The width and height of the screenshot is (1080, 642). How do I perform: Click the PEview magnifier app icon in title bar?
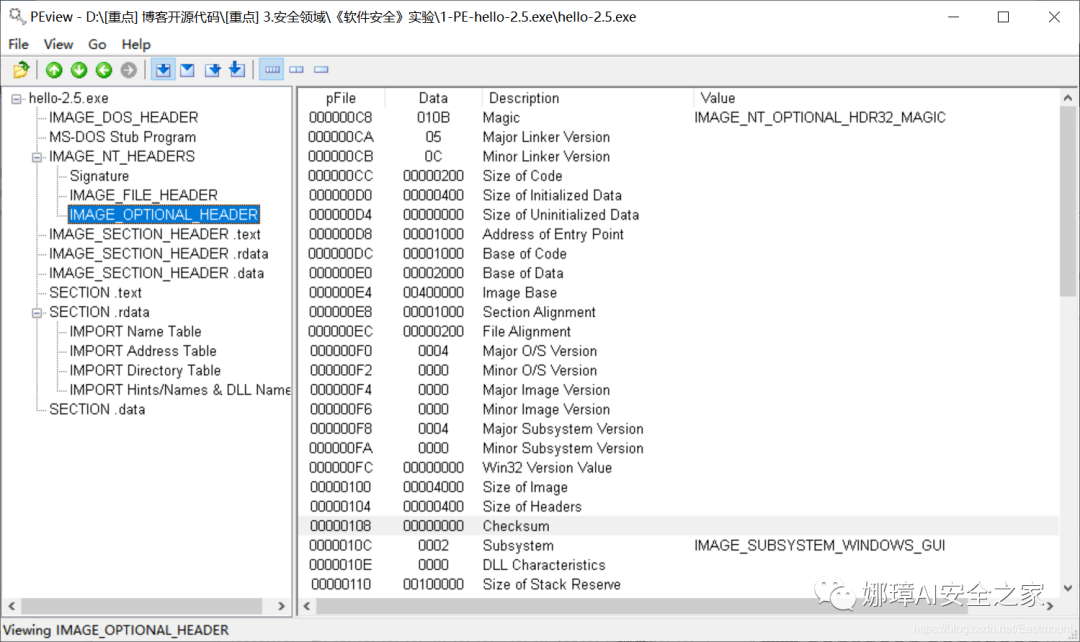17,16
